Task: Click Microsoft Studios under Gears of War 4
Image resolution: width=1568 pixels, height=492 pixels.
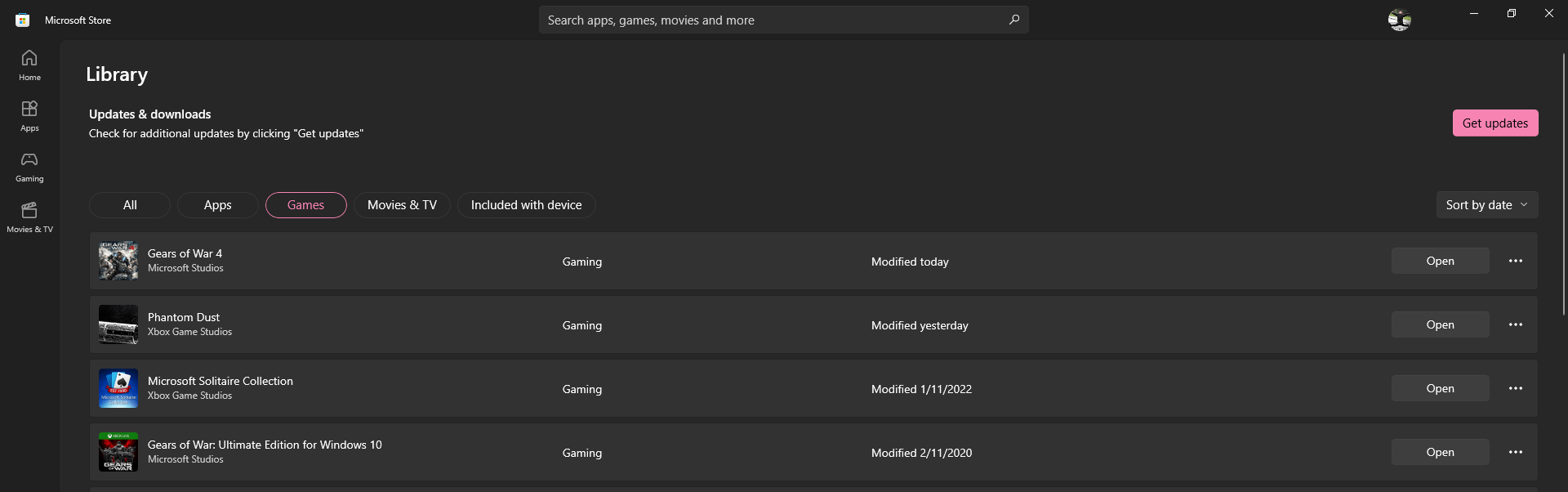Action: pos(185,268)
